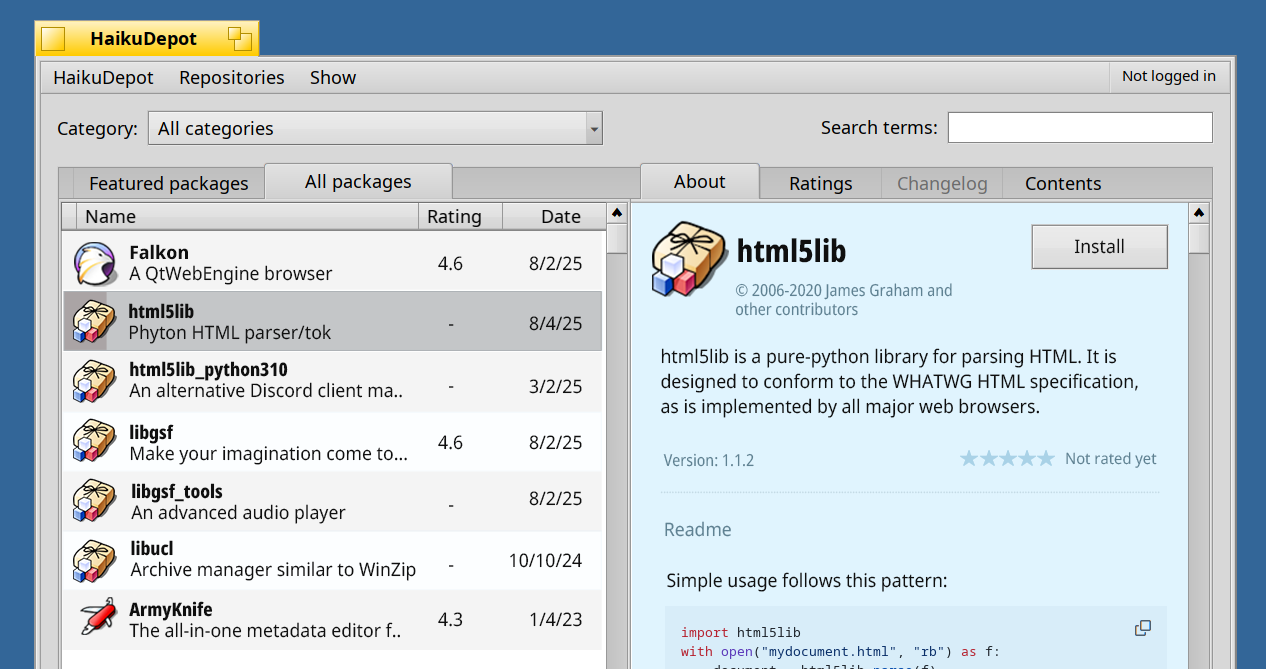1266x669 pixels.
Task: Select the Falkon package name
Action: (159, 253)
